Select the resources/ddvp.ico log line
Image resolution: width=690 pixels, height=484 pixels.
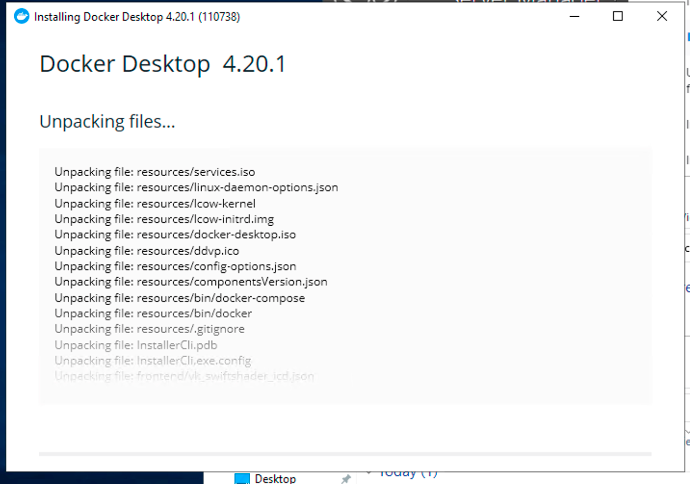pyautogui.click(x=147, y=251)
